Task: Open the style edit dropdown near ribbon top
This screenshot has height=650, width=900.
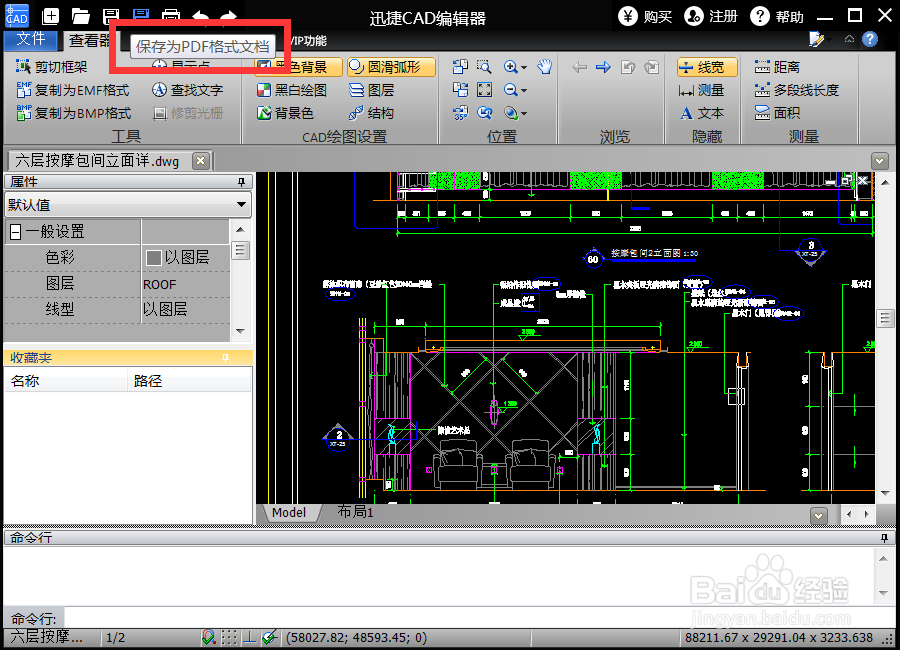Action: click(x=820, y=39)
